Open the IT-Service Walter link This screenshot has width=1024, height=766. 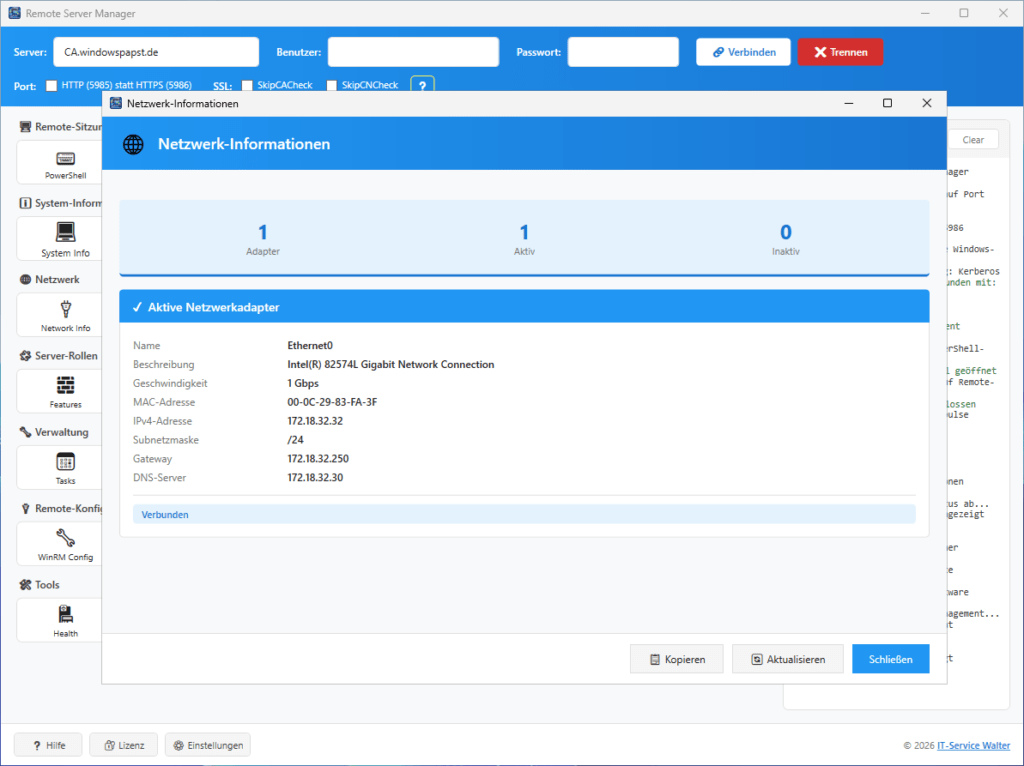click(x=972, y=745)
